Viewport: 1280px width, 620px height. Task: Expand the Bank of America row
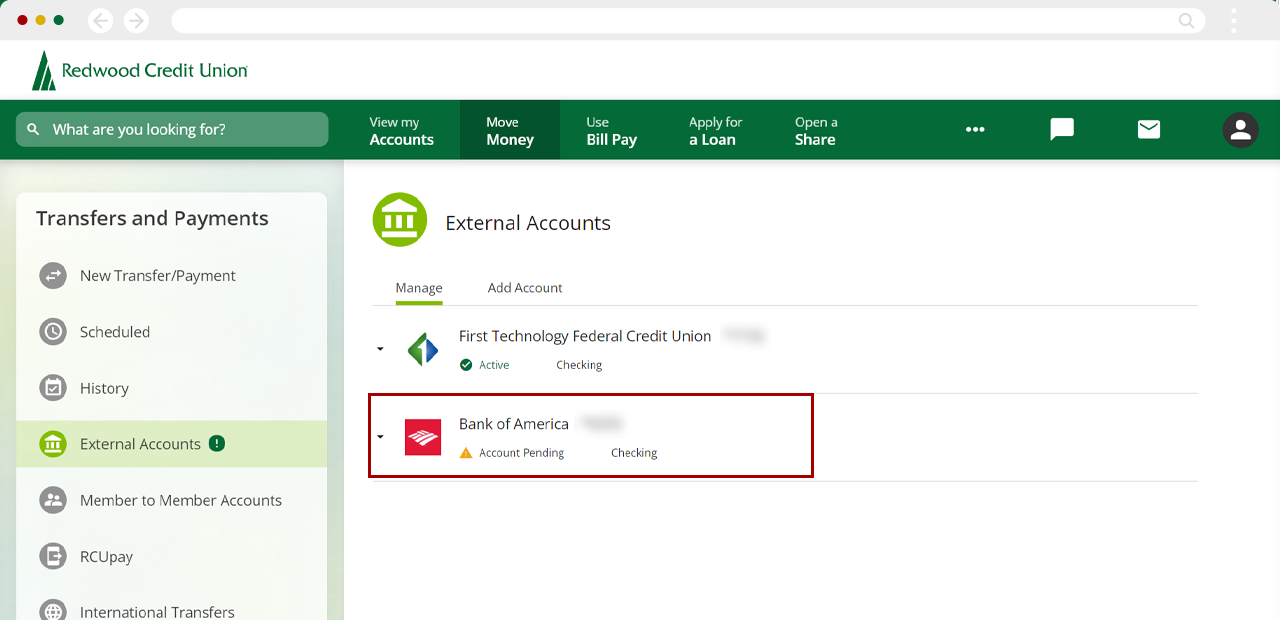(x=380, y=437)
